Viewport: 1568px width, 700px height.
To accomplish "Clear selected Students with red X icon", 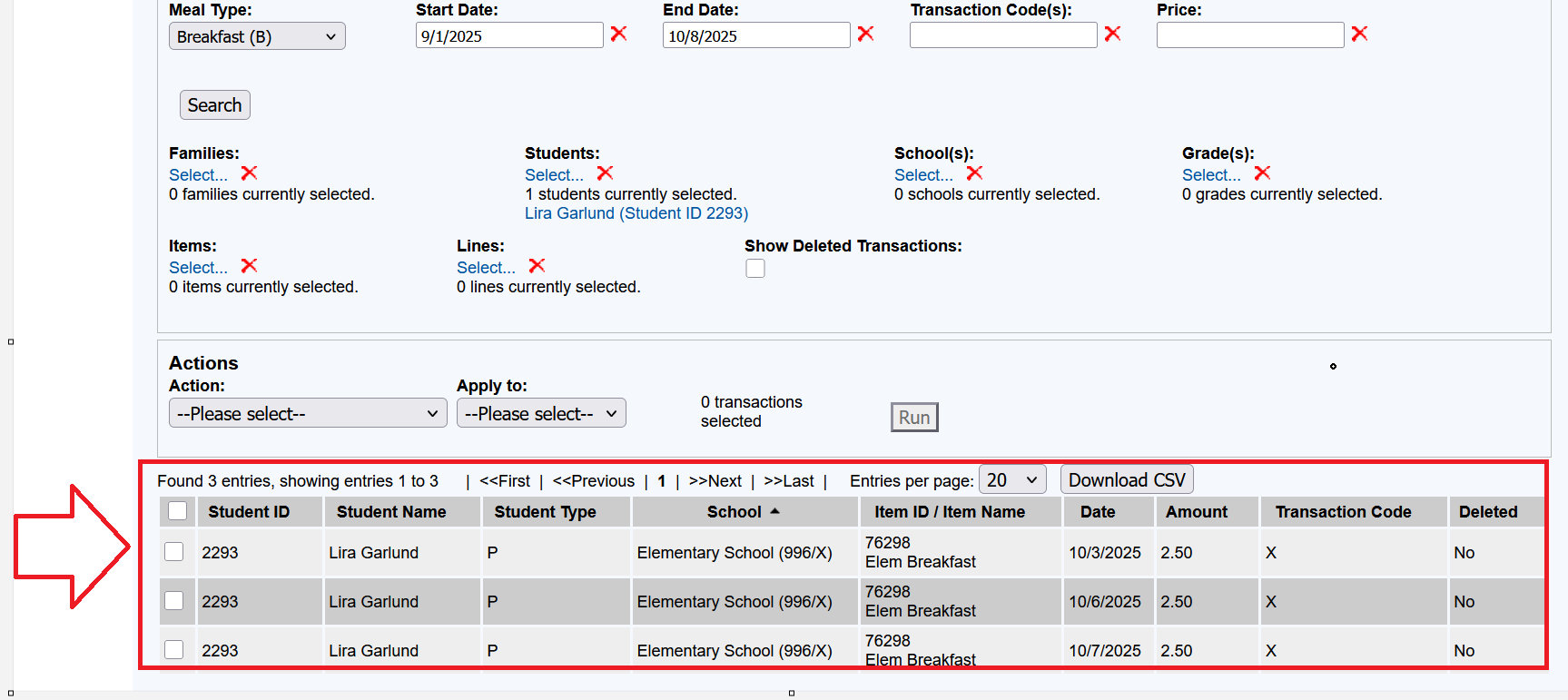I will coord(606,173).
